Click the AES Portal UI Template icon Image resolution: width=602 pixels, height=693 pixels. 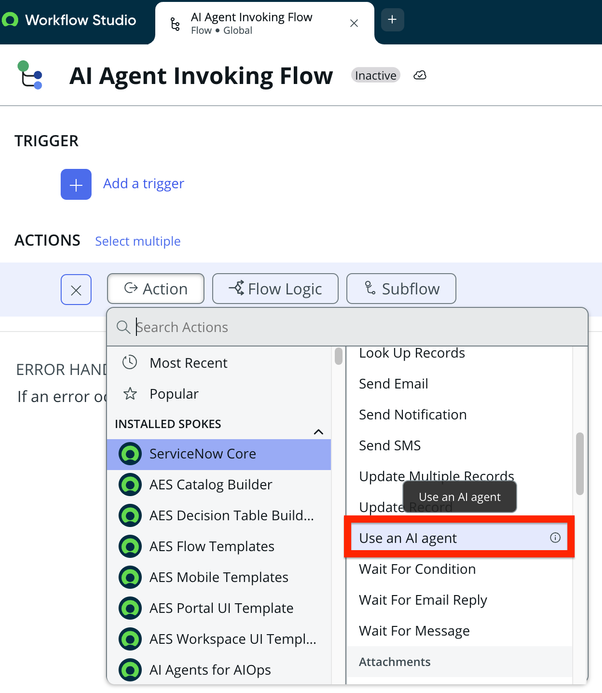pyautogui.click(x=130, y=609)
